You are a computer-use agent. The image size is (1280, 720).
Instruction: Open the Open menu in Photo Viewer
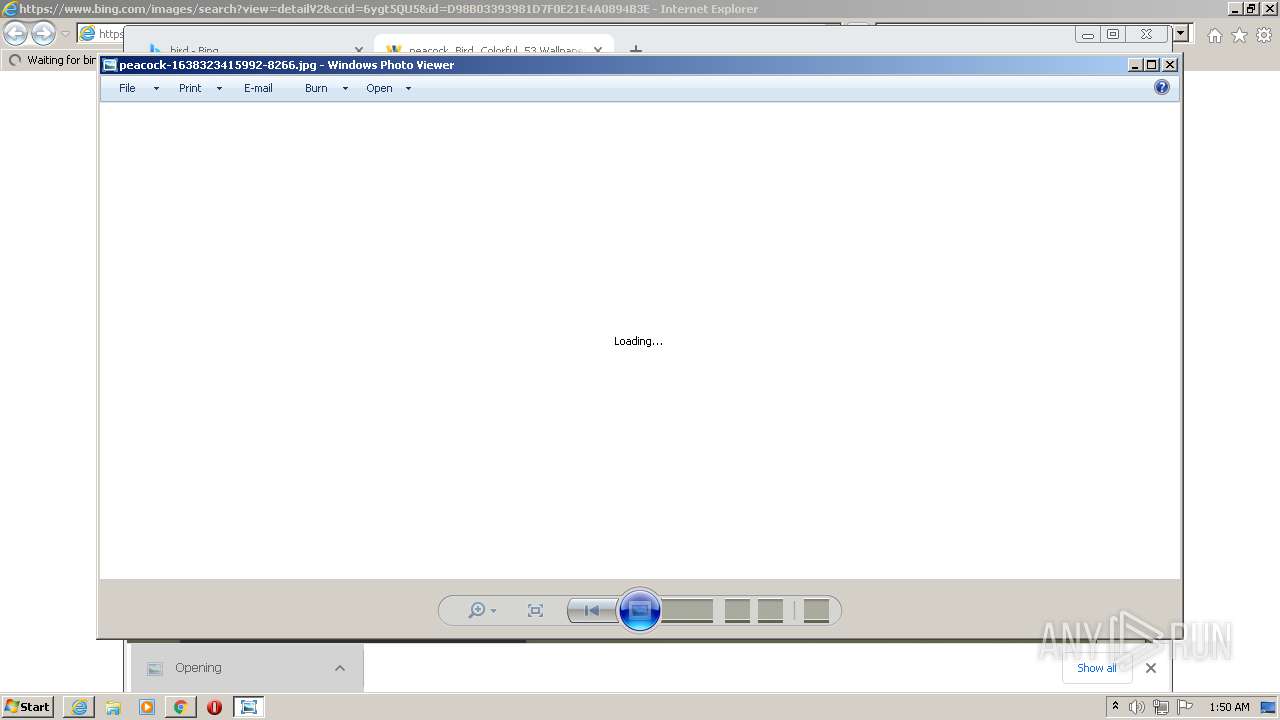pyautogui.click(x=379, y=88)
